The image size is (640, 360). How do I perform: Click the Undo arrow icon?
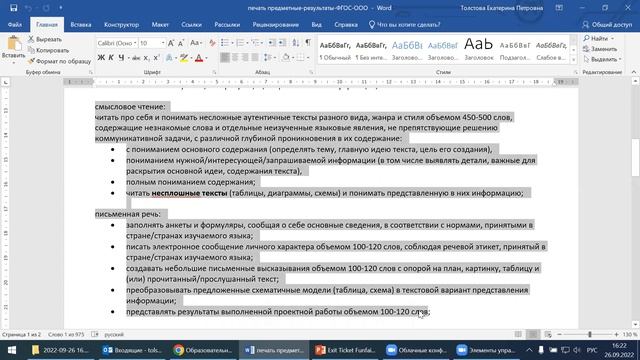[x=28, y=8]
